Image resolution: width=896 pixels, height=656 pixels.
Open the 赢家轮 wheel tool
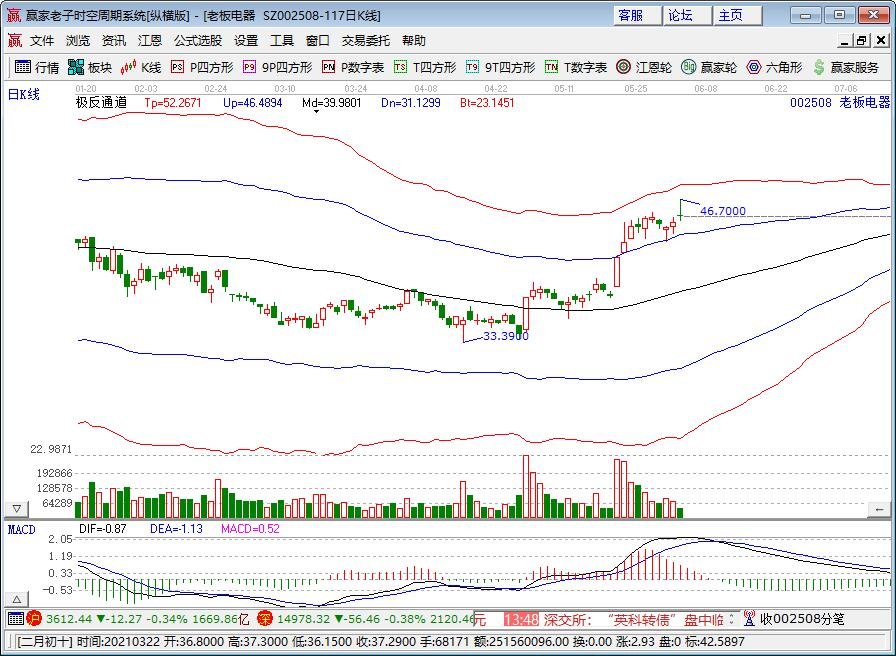pyautogui.click(x=709, y=67)
